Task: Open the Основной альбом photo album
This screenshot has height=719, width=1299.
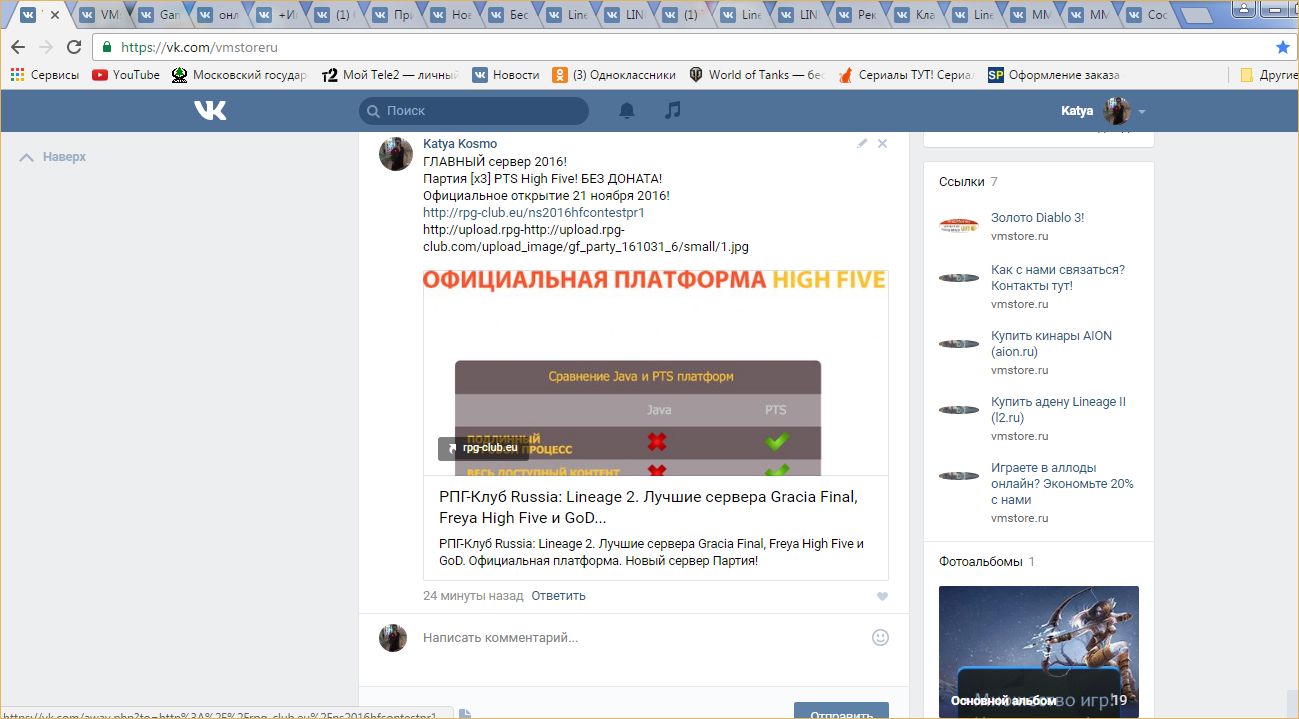Action: pyautogui.click(x=1039, y=652)
